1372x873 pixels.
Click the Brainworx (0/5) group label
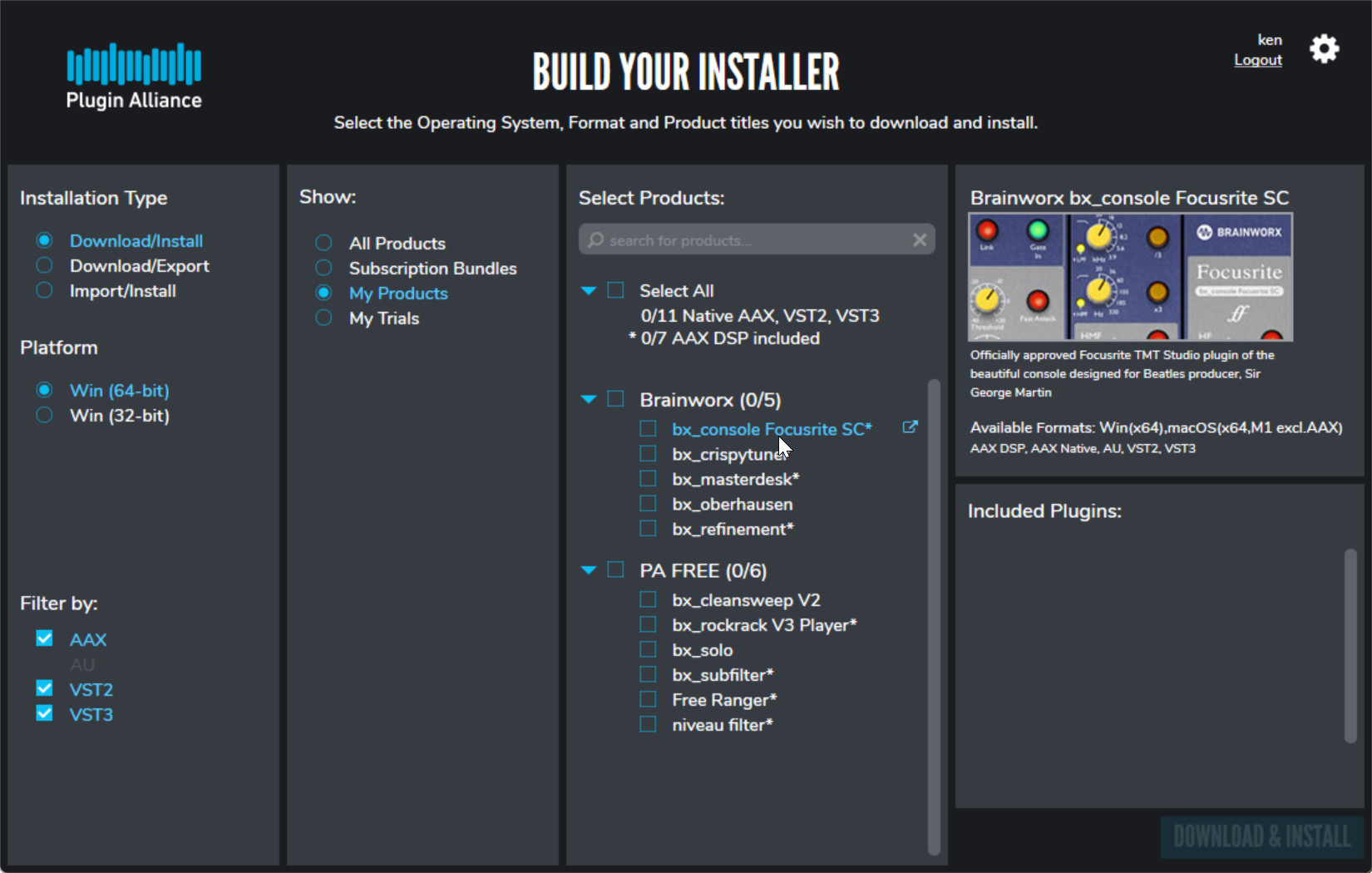pos(710,400)
